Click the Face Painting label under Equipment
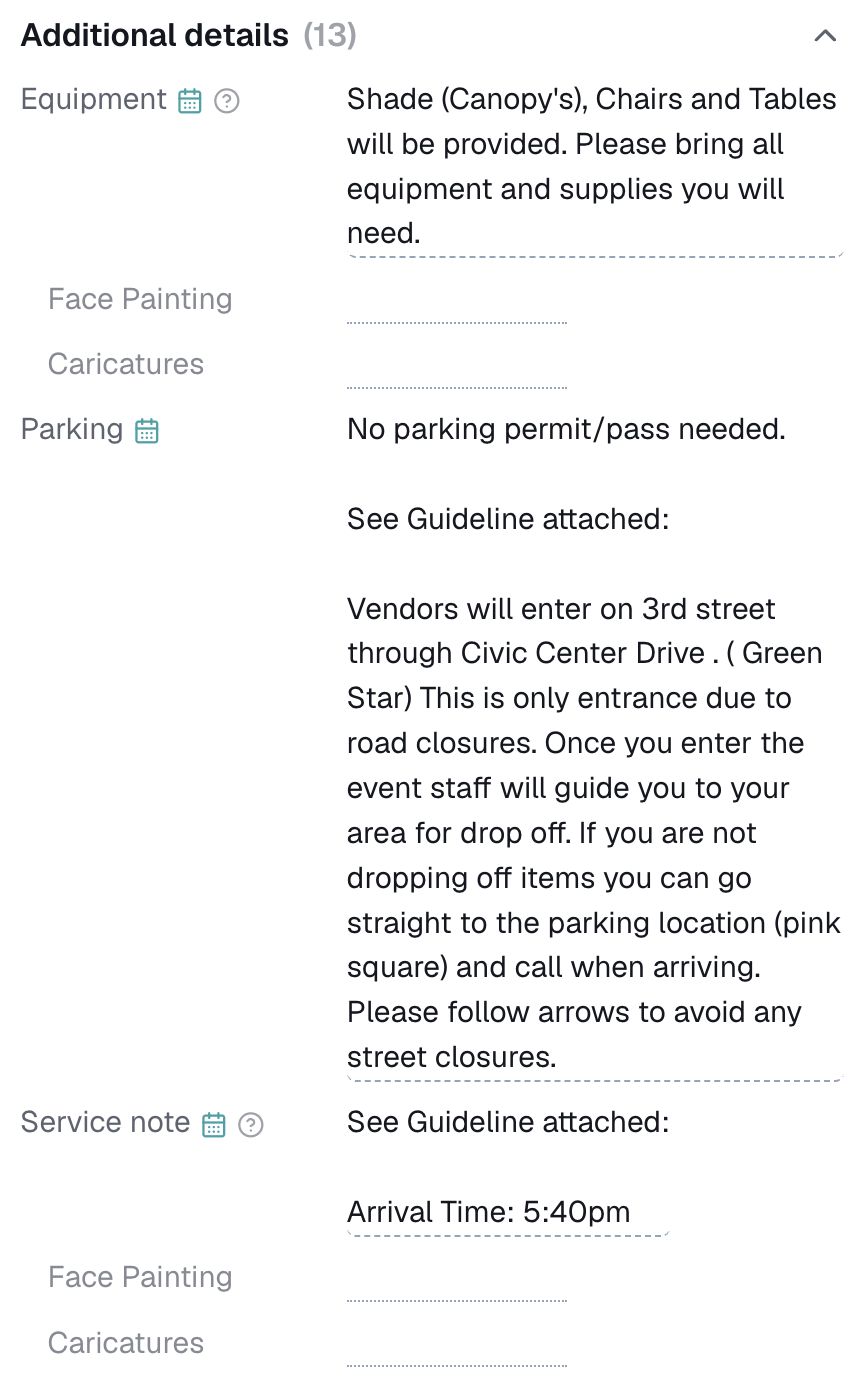 140,299
